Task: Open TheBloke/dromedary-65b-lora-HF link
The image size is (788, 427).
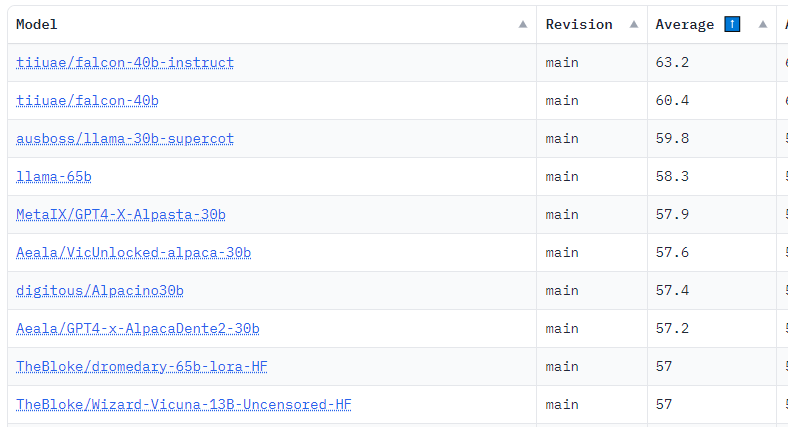Action: [142, 367]
